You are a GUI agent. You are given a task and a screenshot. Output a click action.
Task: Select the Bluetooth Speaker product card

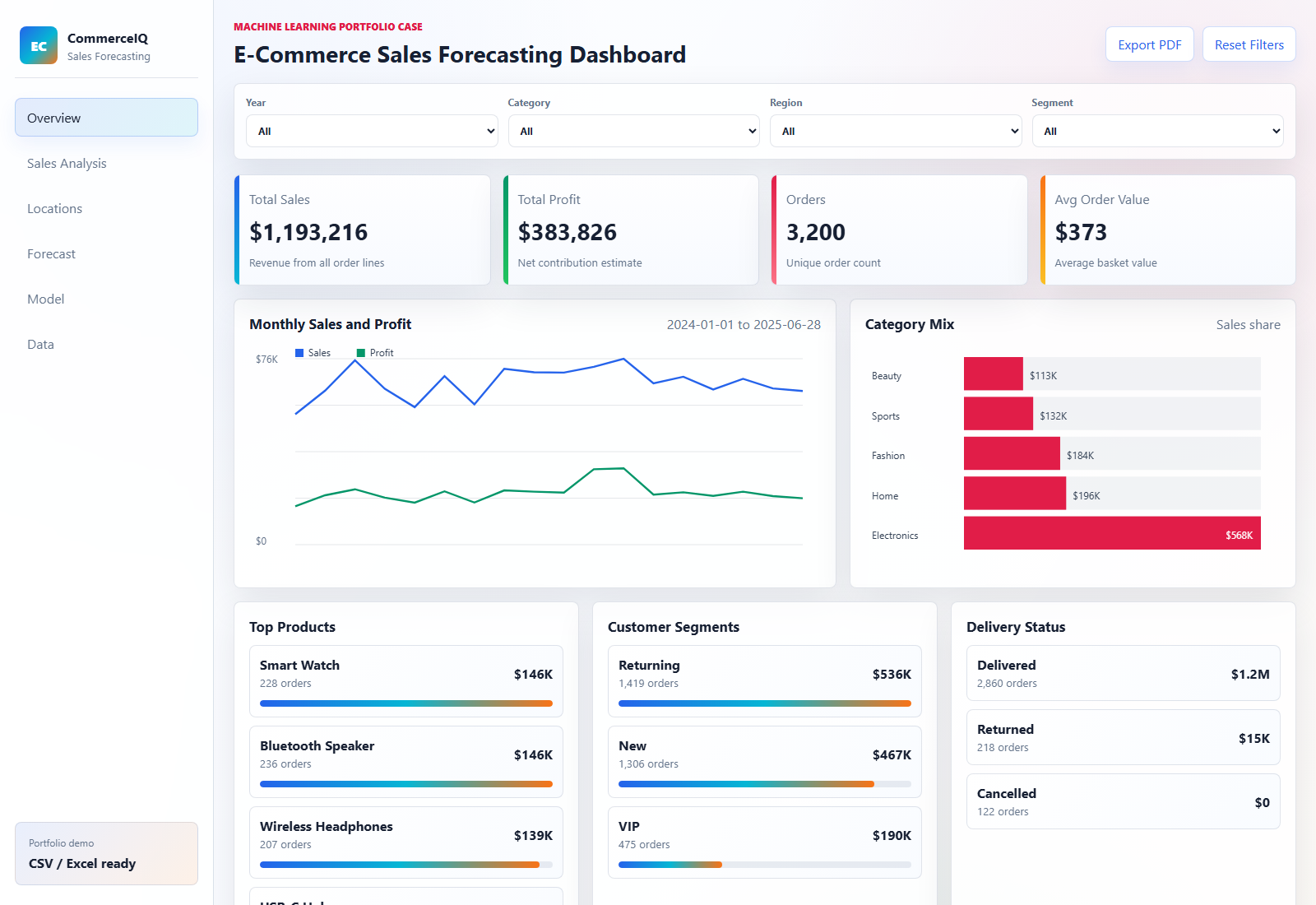(406, 762)
